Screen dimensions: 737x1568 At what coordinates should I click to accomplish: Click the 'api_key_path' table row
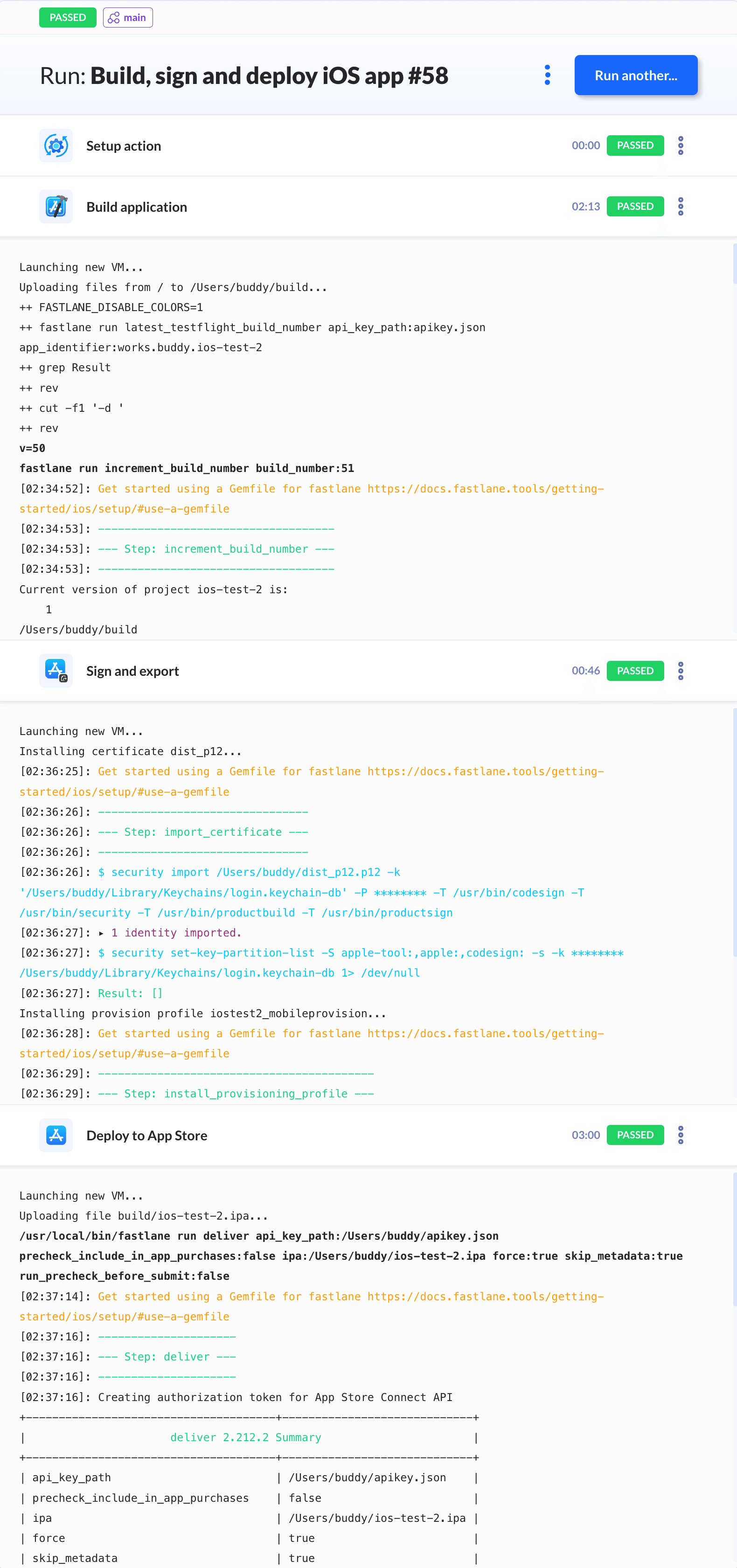249,1478
